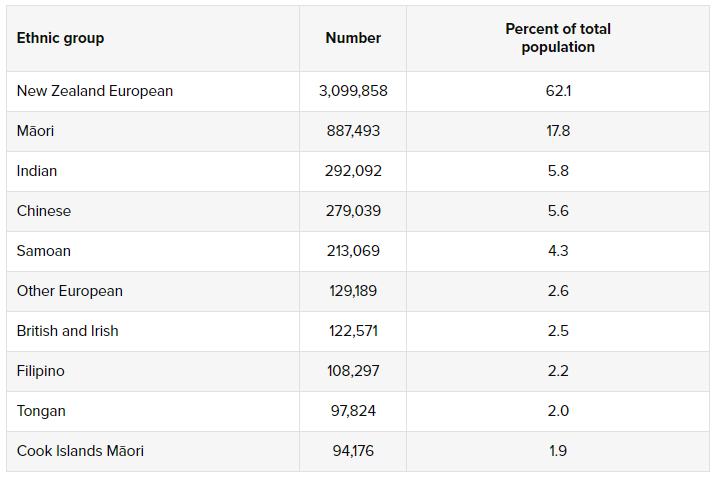The height and width of the screenshot is (480, 716).
Task: Select the 887,493 number cell
Action: pos(353,131)
